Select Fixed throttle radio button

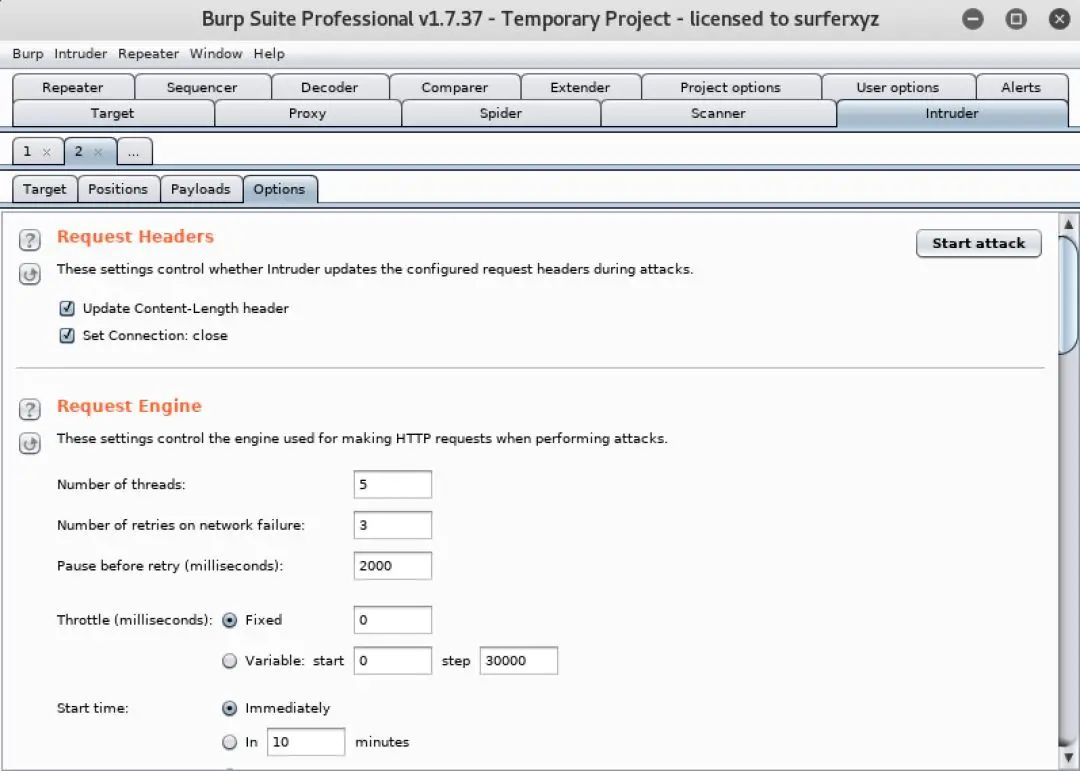tap(229, 620)
